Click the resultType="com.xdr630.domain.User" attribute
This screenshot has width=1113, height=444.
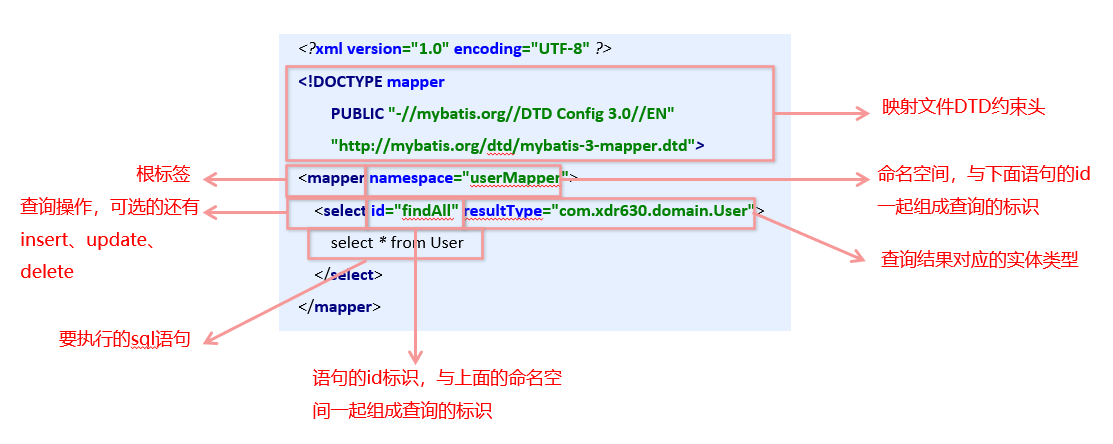point(610,211)
